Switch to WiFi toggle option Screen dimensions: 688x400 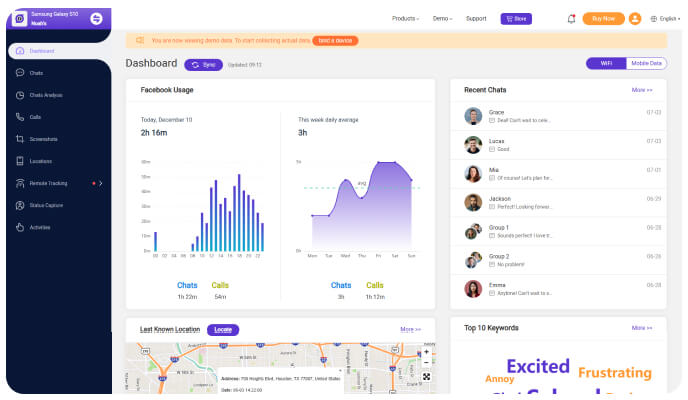point(606,64)
